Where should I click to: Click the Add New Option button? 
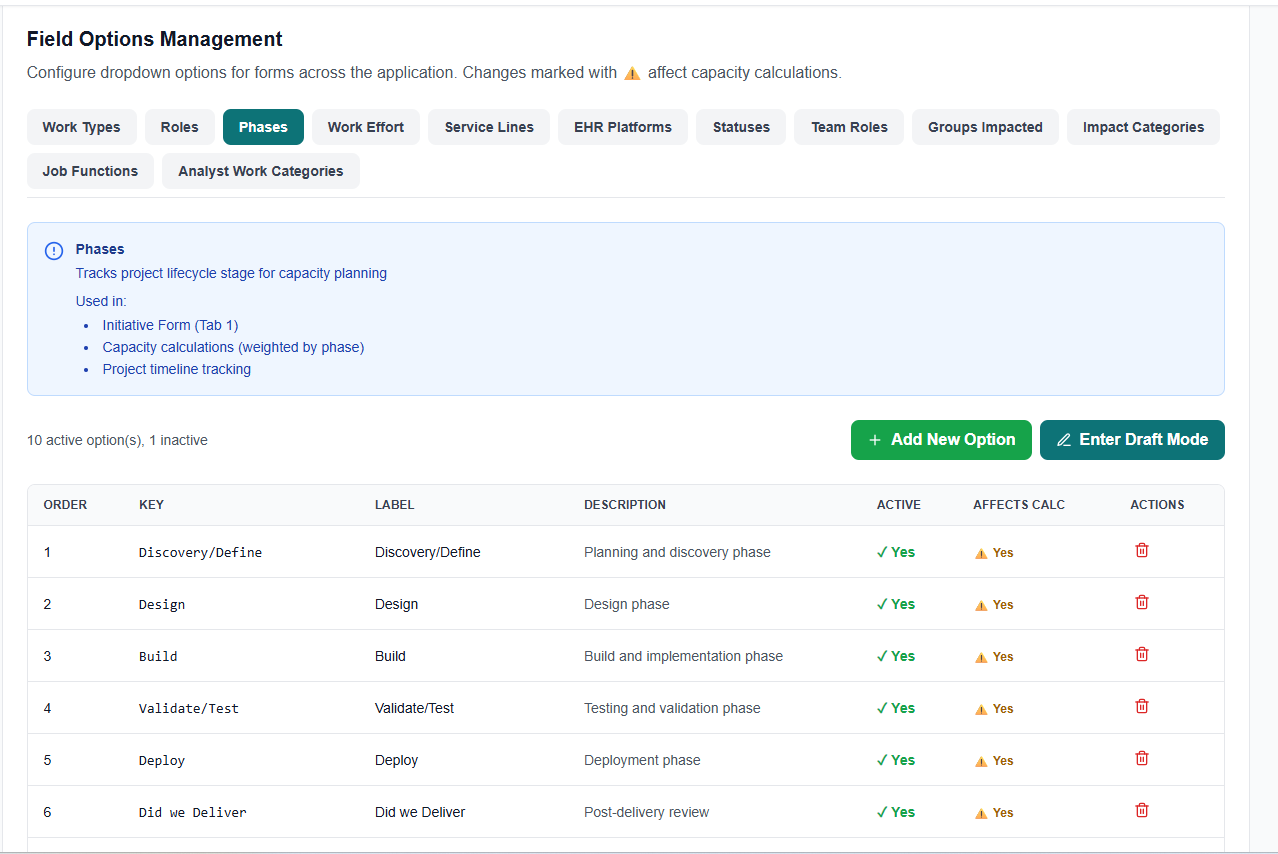tap(940, 439)
